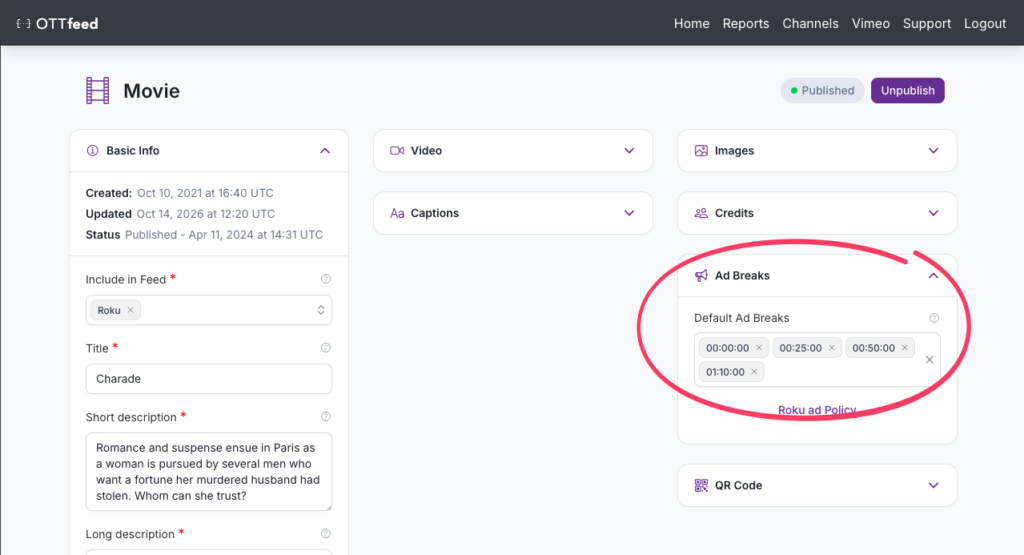Go to Home in navigation
1024x555 pixels.
[692, 24]
